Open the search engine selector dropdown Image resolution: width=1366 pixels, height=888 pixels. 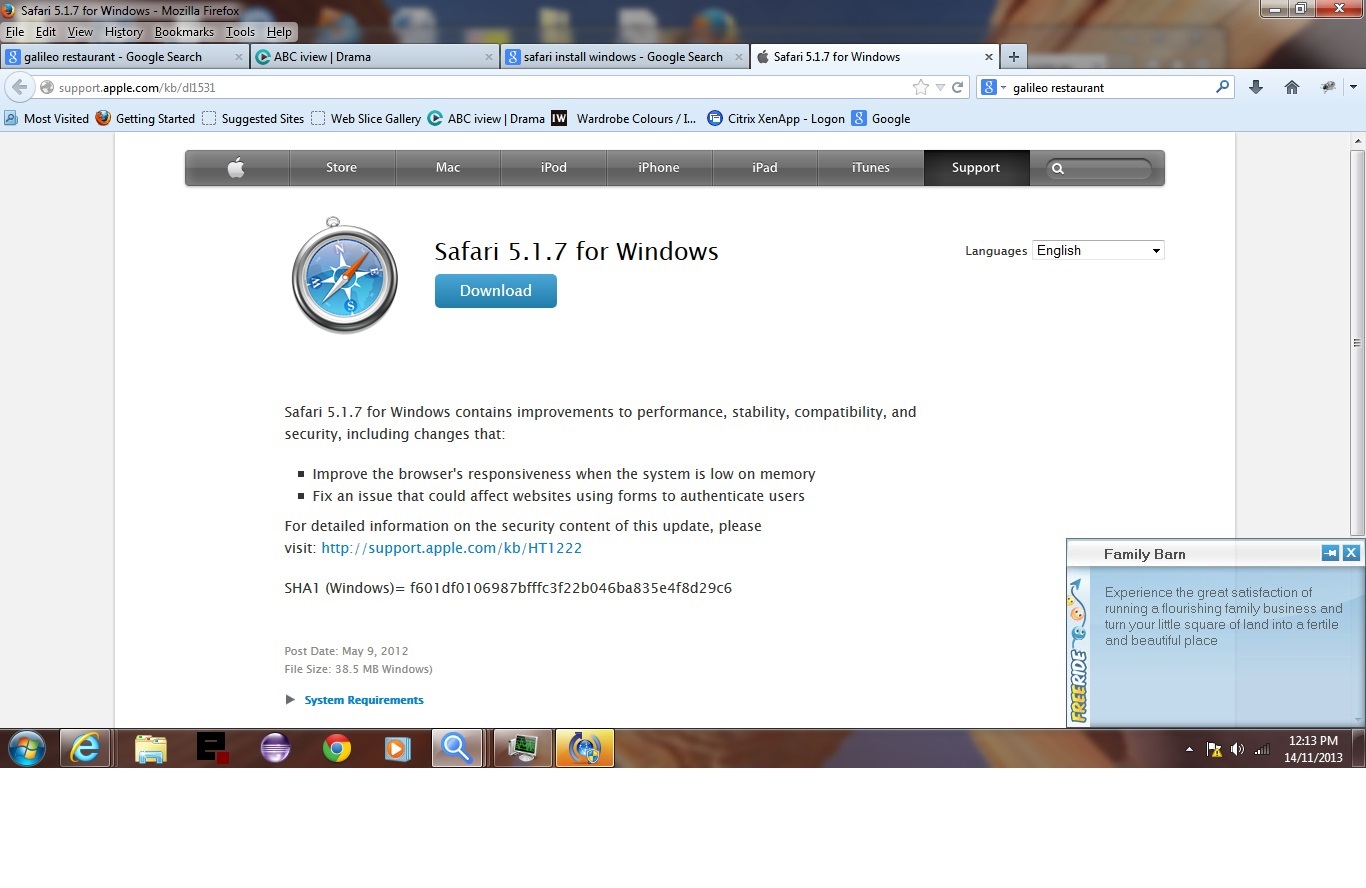point(992,88)
